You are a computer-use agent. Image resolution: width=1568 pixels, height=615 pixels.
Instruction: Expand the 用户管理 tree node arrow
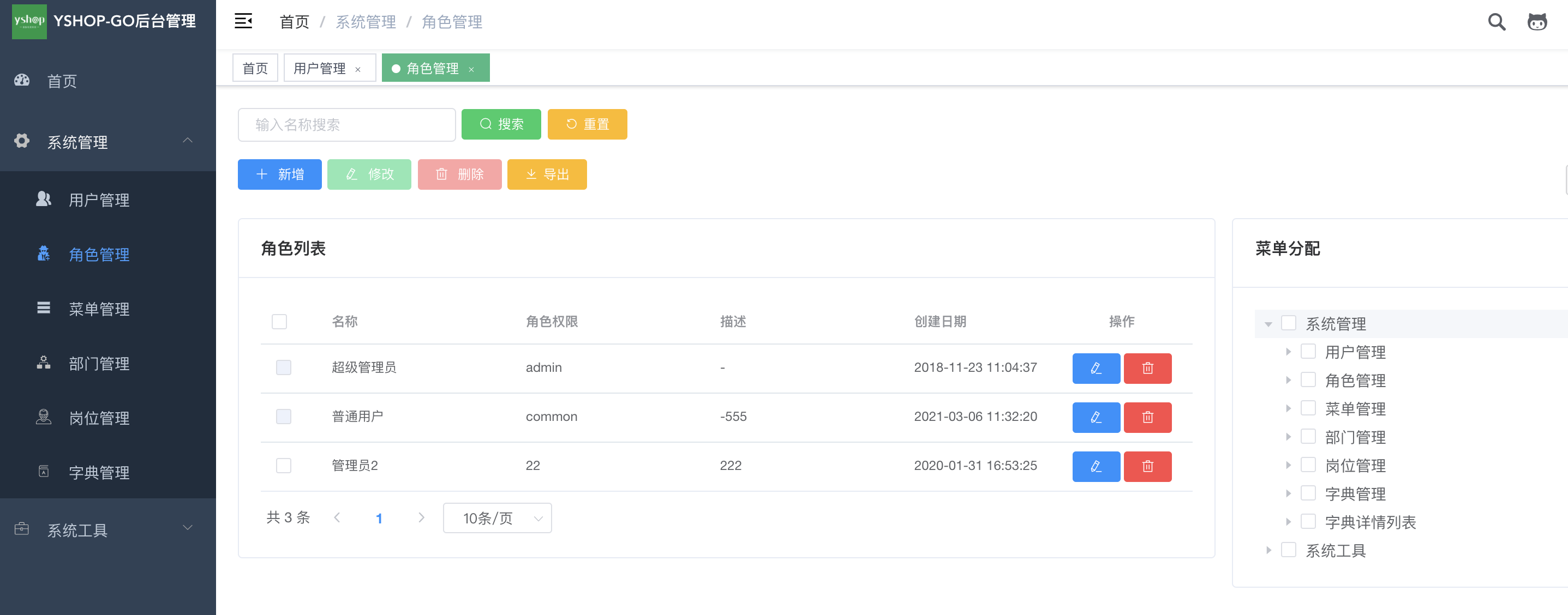click(1288, 352)
